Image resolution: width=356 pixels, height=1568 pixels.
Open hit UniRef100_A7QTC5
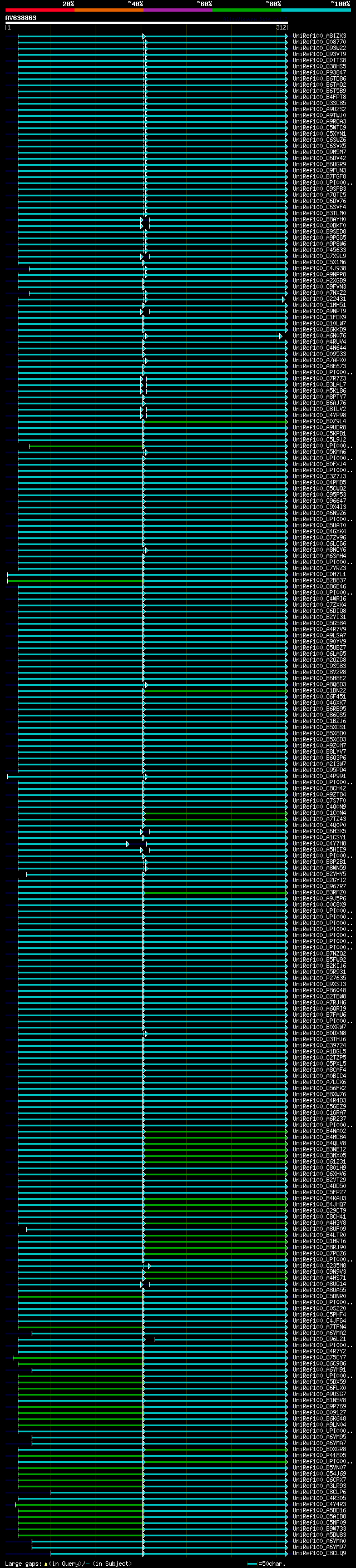319,195
